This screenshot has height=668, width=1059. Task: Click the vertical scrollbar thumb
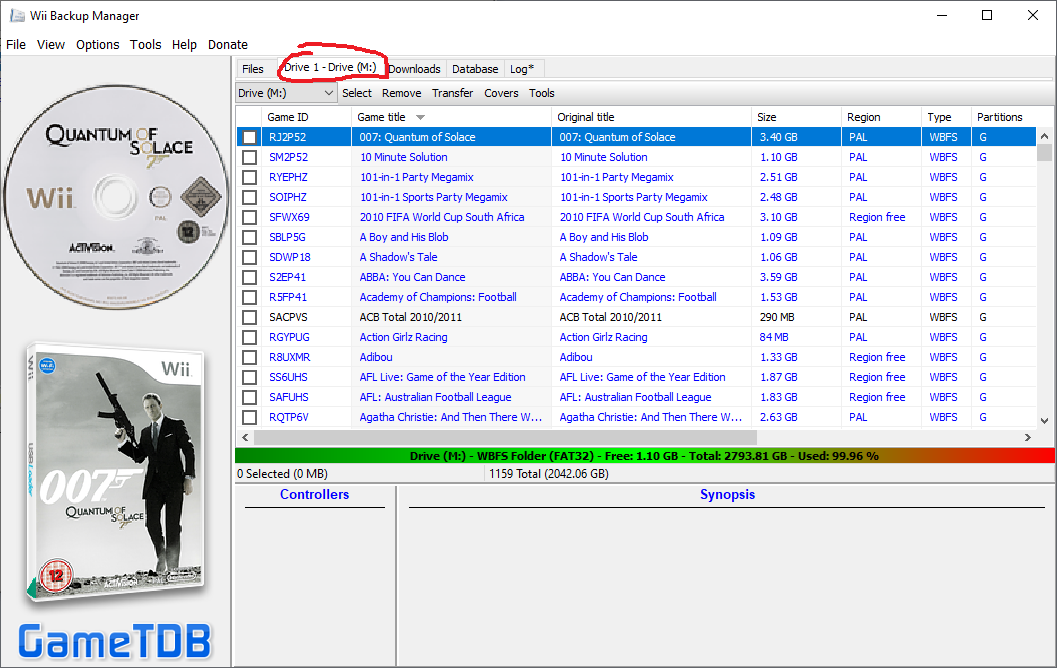click(1044, 153)
